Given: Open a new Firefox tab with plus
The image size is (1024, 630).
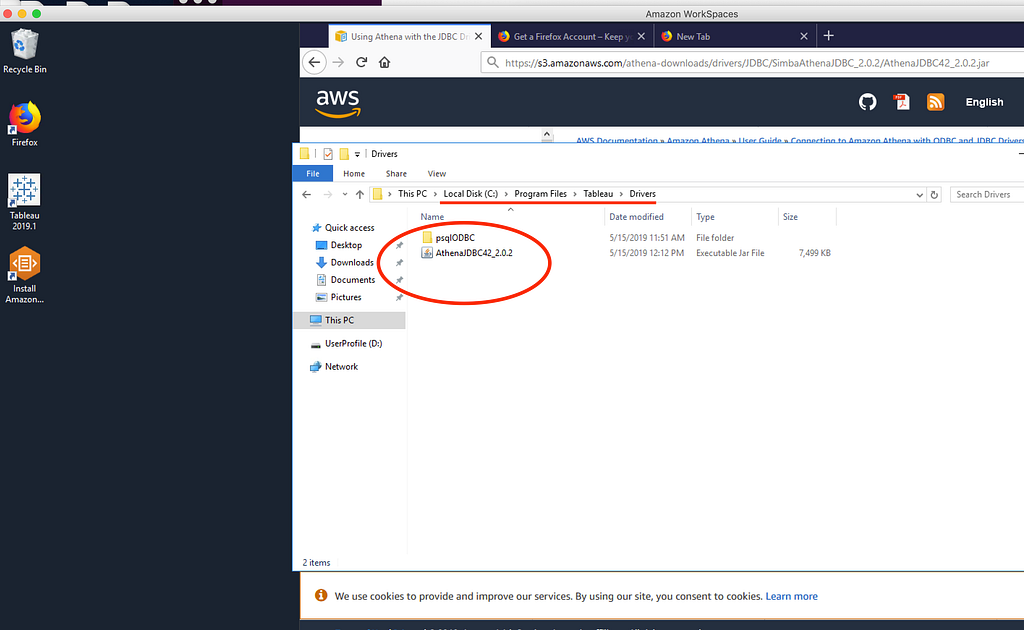Looking at the screenshot, I should pyautogui.click(x=829, y=36).
